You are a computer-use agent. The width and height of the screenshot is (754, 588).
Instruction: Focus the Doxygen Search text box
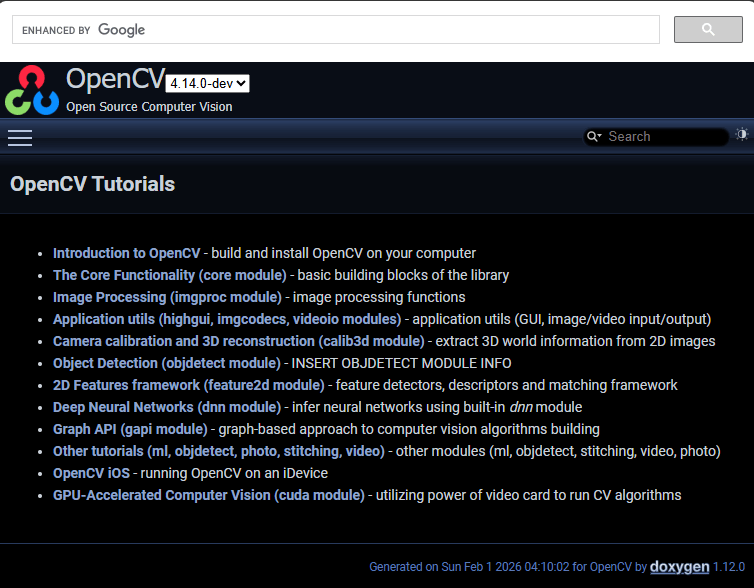pyautogui.click(x=666, y=137)
